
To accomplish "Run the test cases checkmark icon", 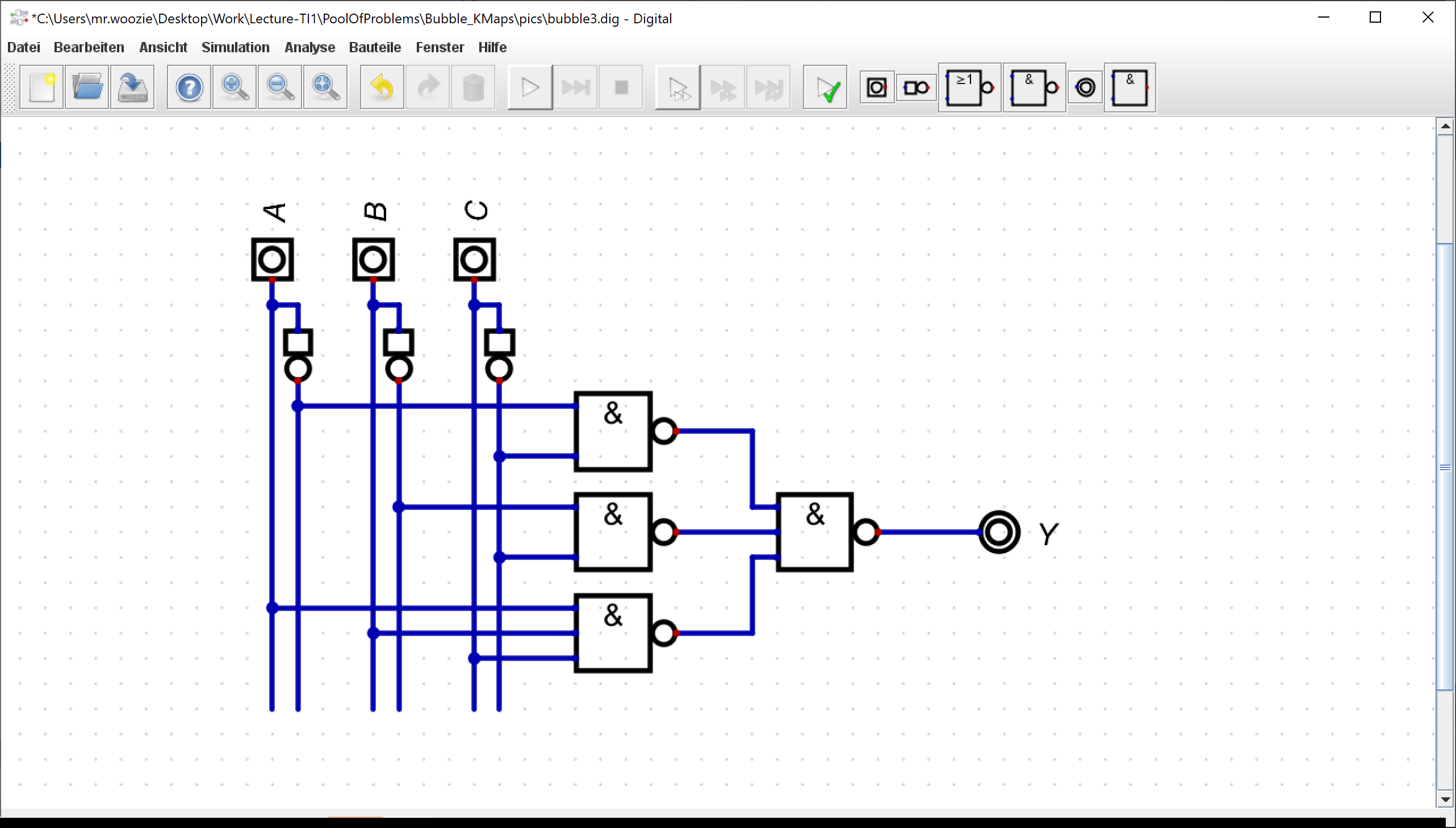I will [826, 87].
